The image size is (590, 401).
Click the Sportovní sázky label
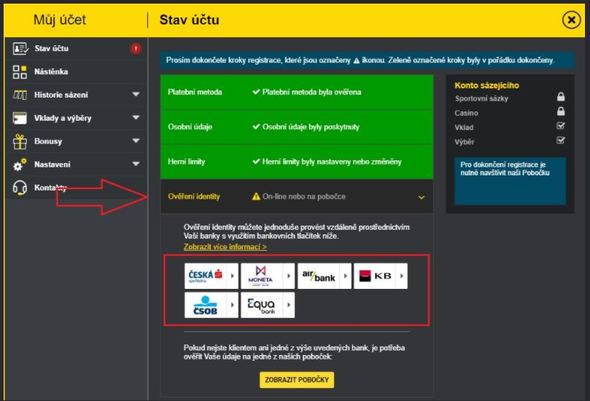click(x=481, y=99)
